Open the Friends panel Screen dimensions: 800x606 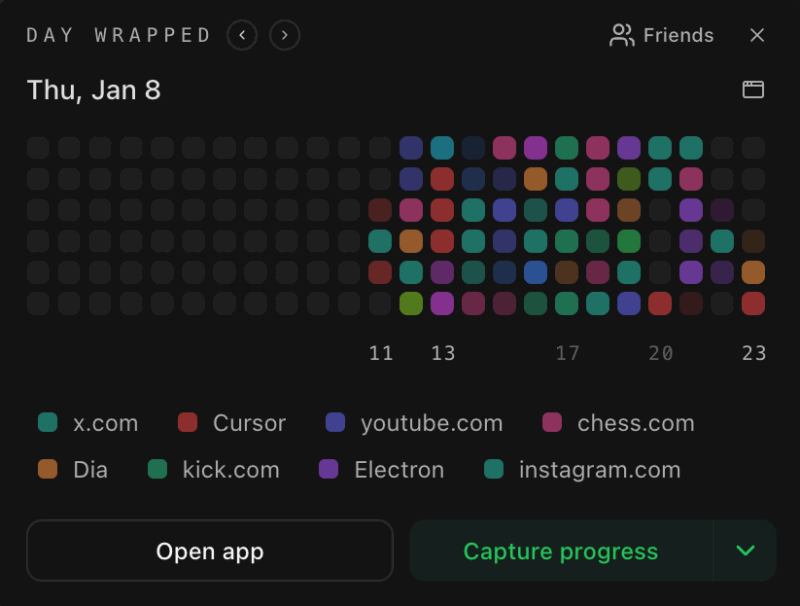pyautogui.click(x=662, y=36)
